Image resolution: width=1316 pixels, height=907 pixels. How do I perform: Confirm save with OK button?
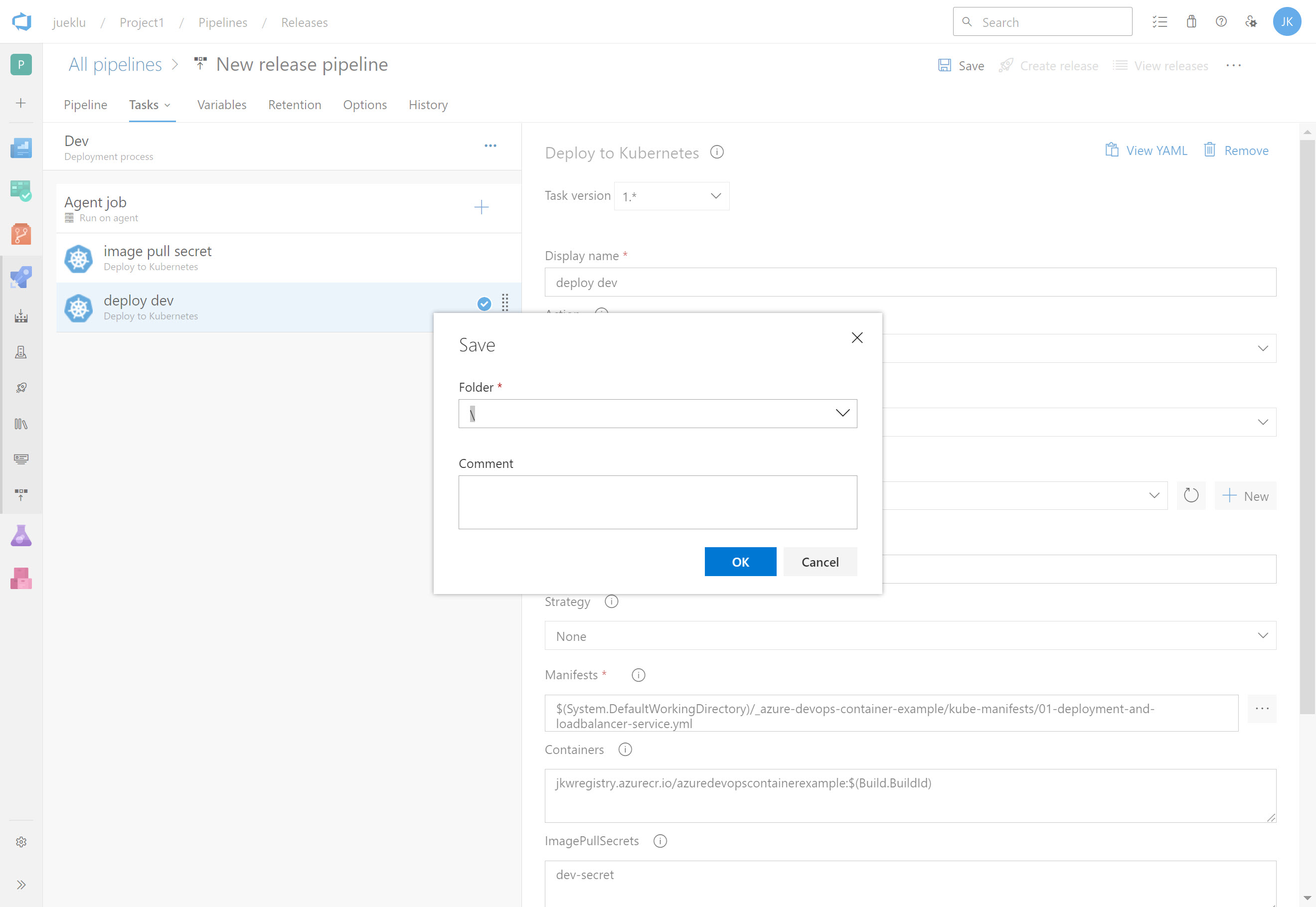(740, 562)
